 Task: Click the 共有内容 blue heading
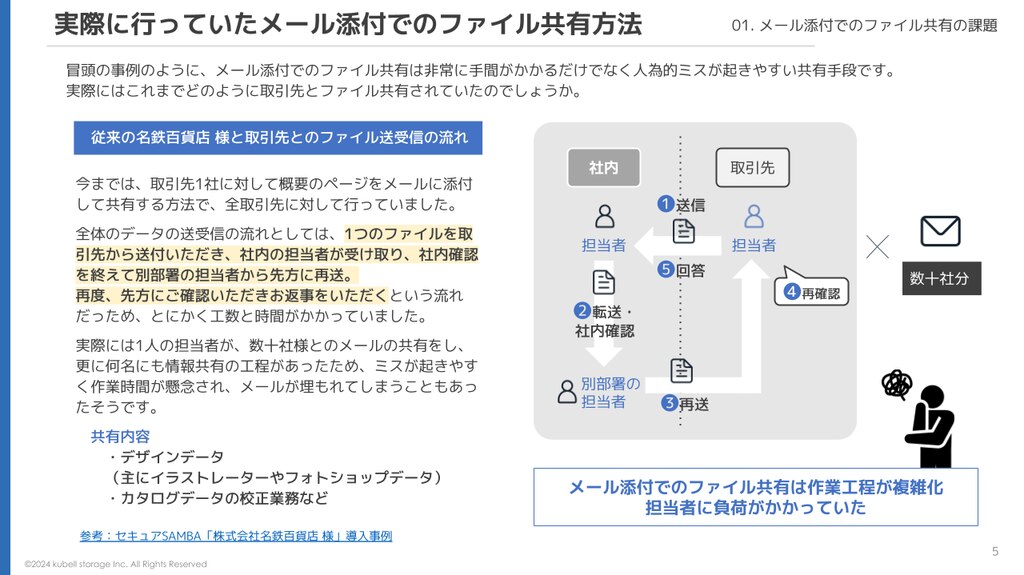point(120,436)
